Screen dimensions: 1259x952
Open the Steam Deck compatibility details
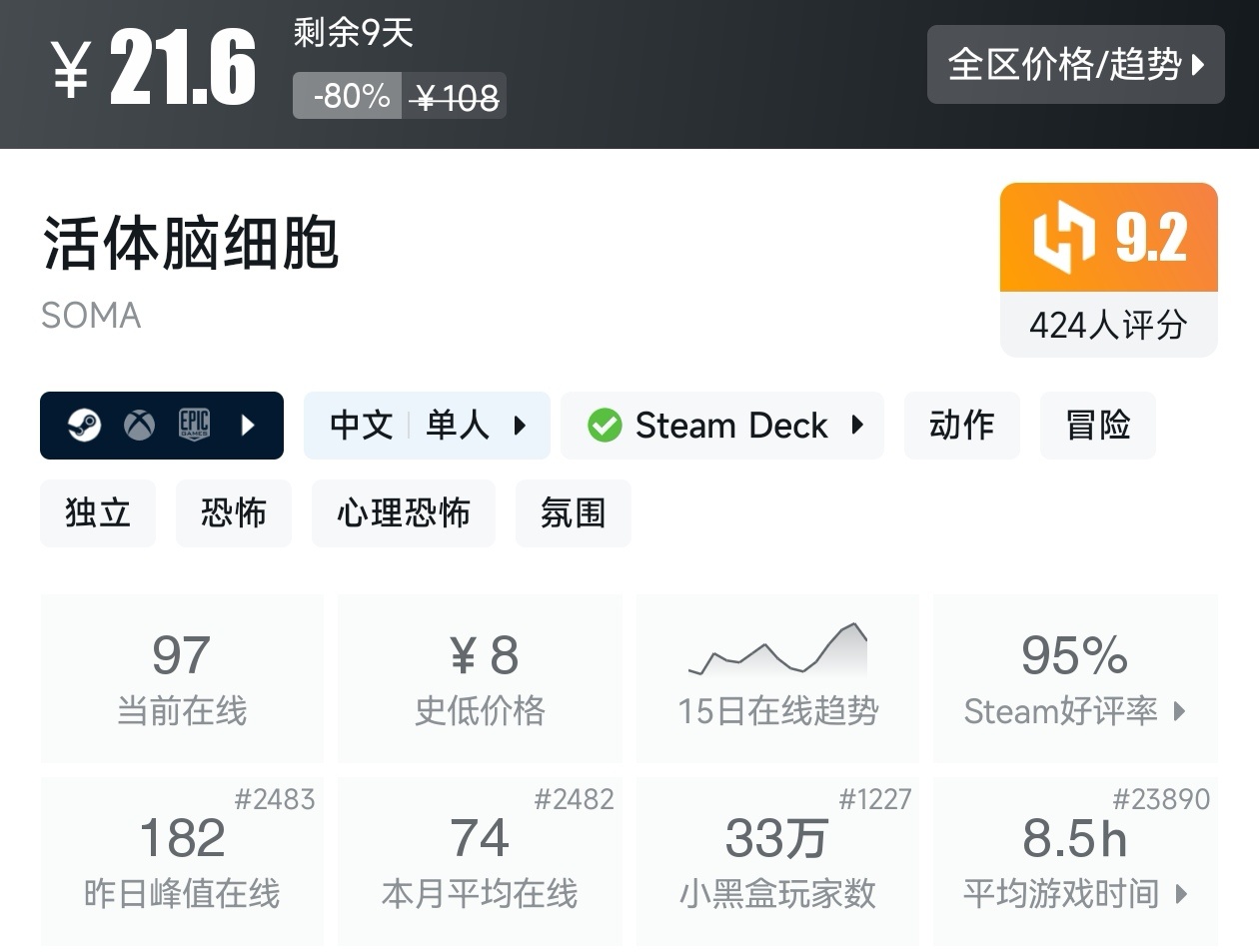click(x=857, y=426)
